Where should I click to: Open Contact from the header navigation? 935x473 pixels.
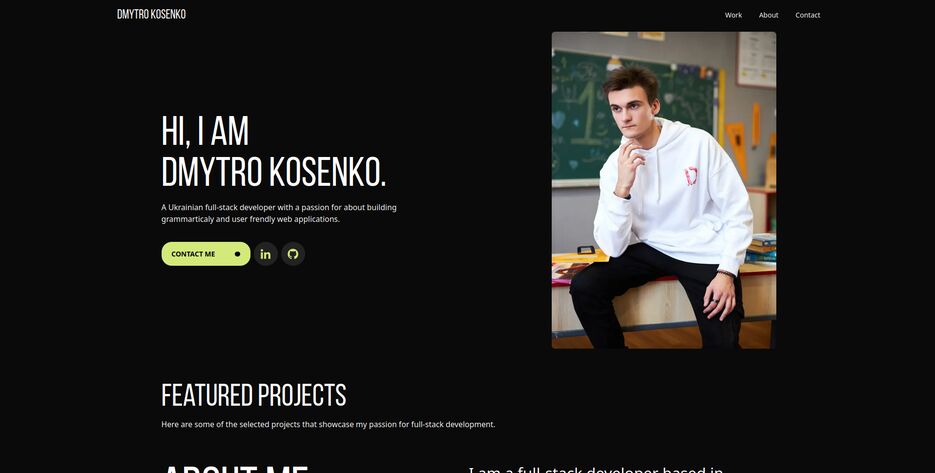tap(807, 15)
